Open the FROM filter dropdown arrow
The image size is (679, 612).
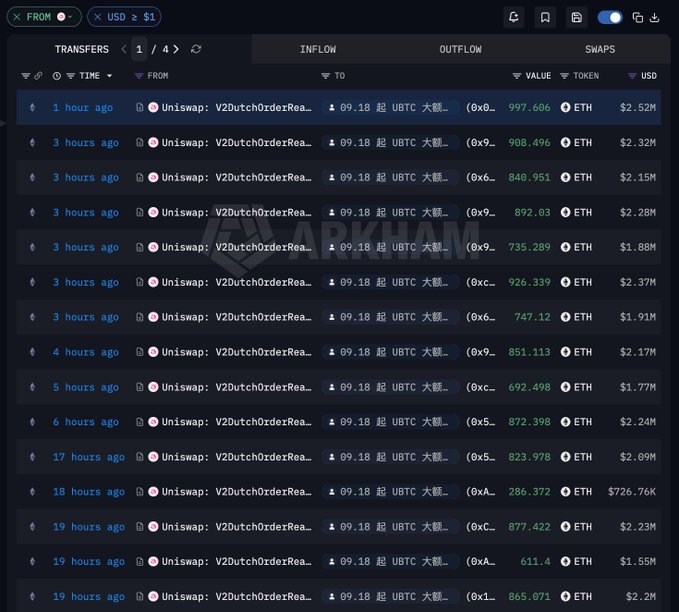[x=70, y=17]
